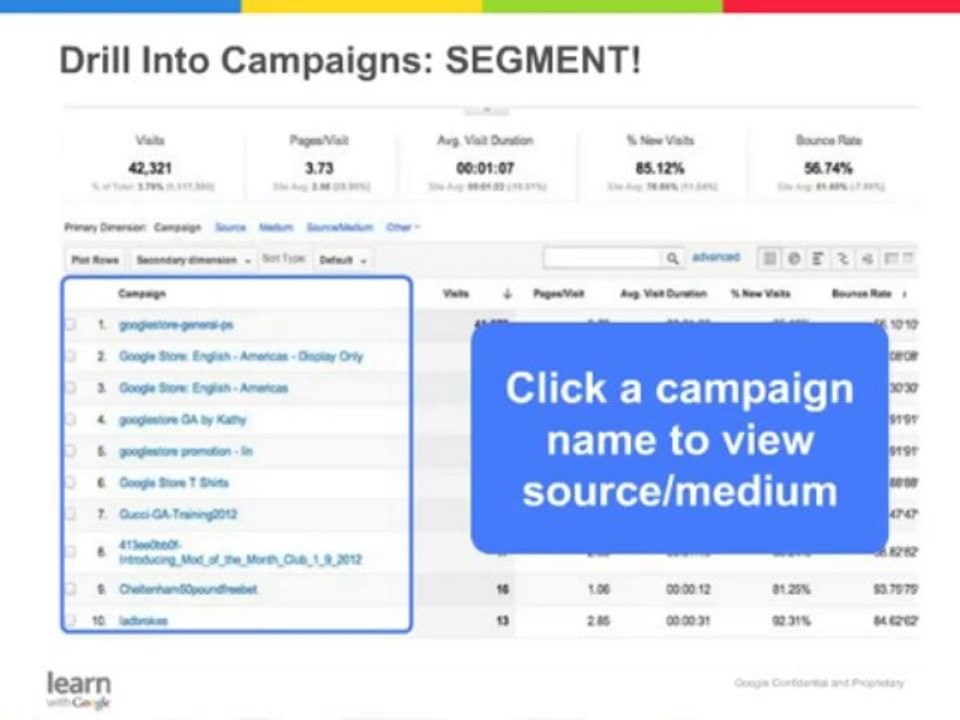
Task: Open the googlestore promotion - lin campaign
Action: coord(186,451)
